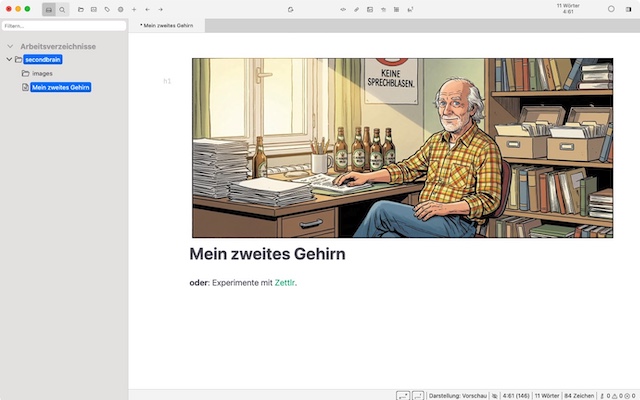This screenshot has width=640, height=400.
Task: Follow the Zettlr link in document
Action: pyautogui.click(x=285, y=282)
